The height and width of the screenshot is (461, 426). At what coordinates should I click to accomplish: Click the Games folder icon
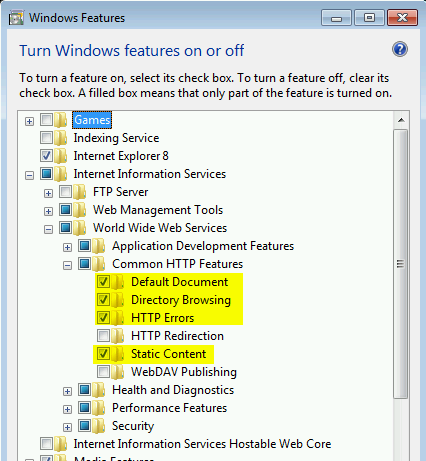pos(61,120)
